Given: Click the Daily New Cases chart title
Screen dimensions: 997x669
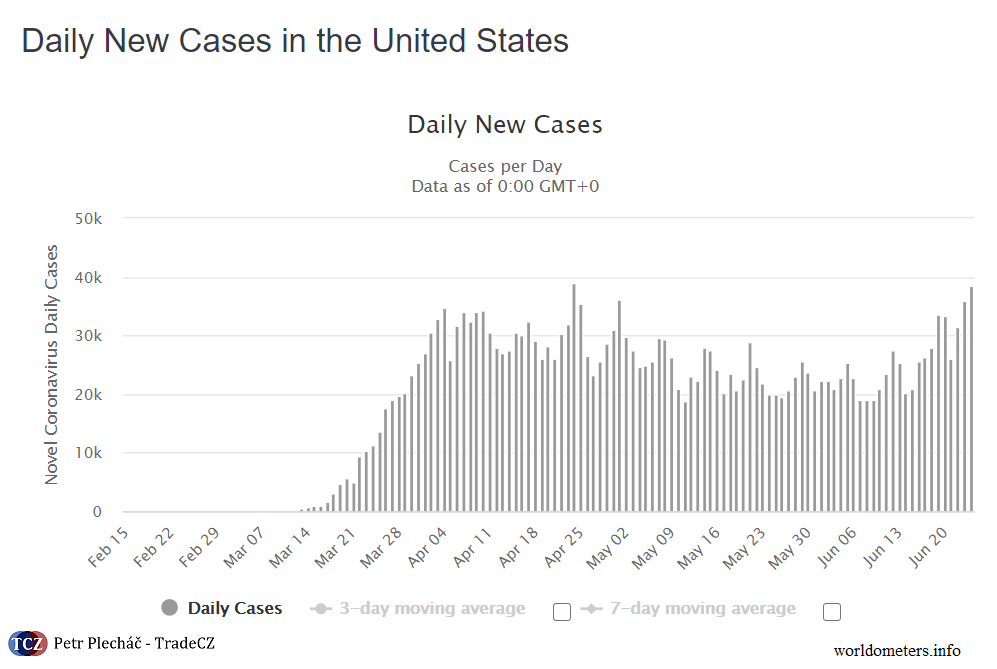Looking at the screenshot, I should [504, 124].
